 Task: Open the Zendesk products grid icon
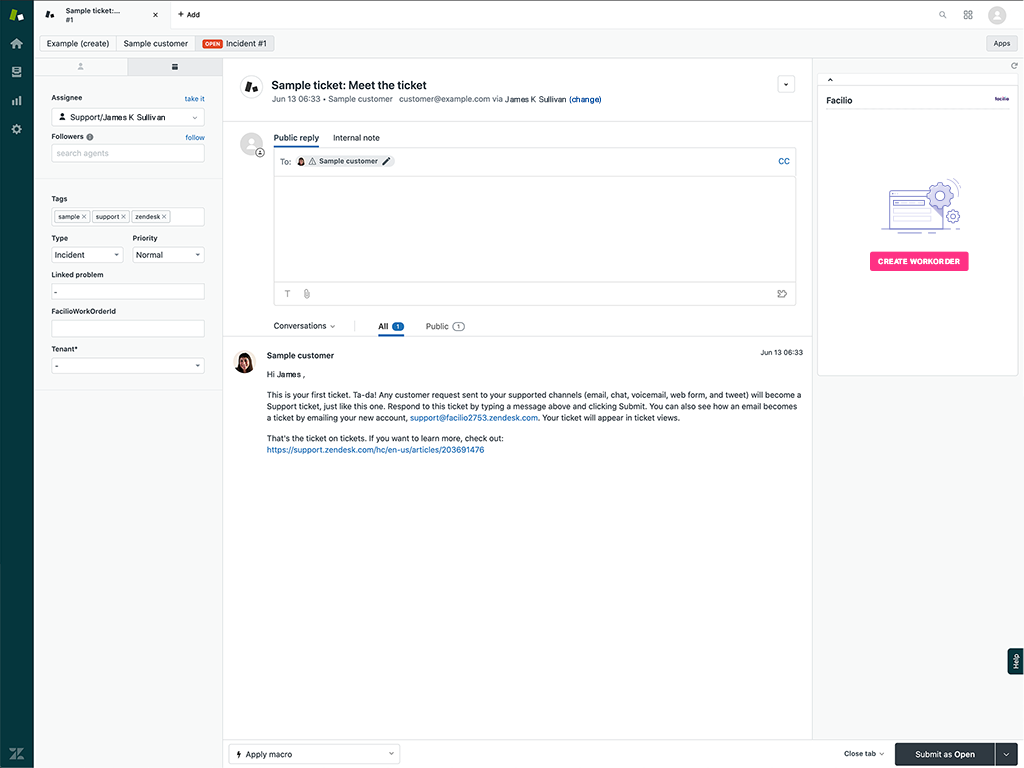pos(968,15)
